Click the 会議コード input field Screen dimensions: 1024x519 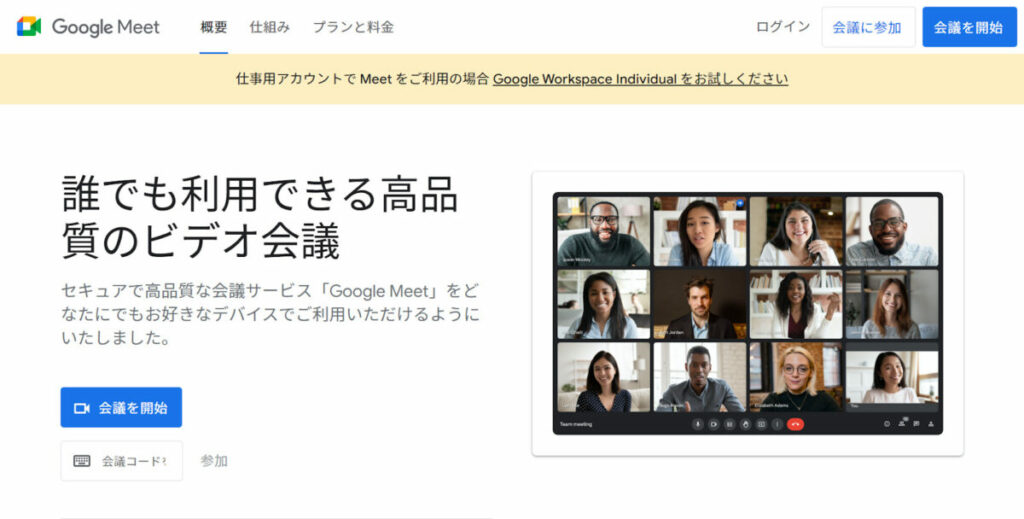[122, 461]
